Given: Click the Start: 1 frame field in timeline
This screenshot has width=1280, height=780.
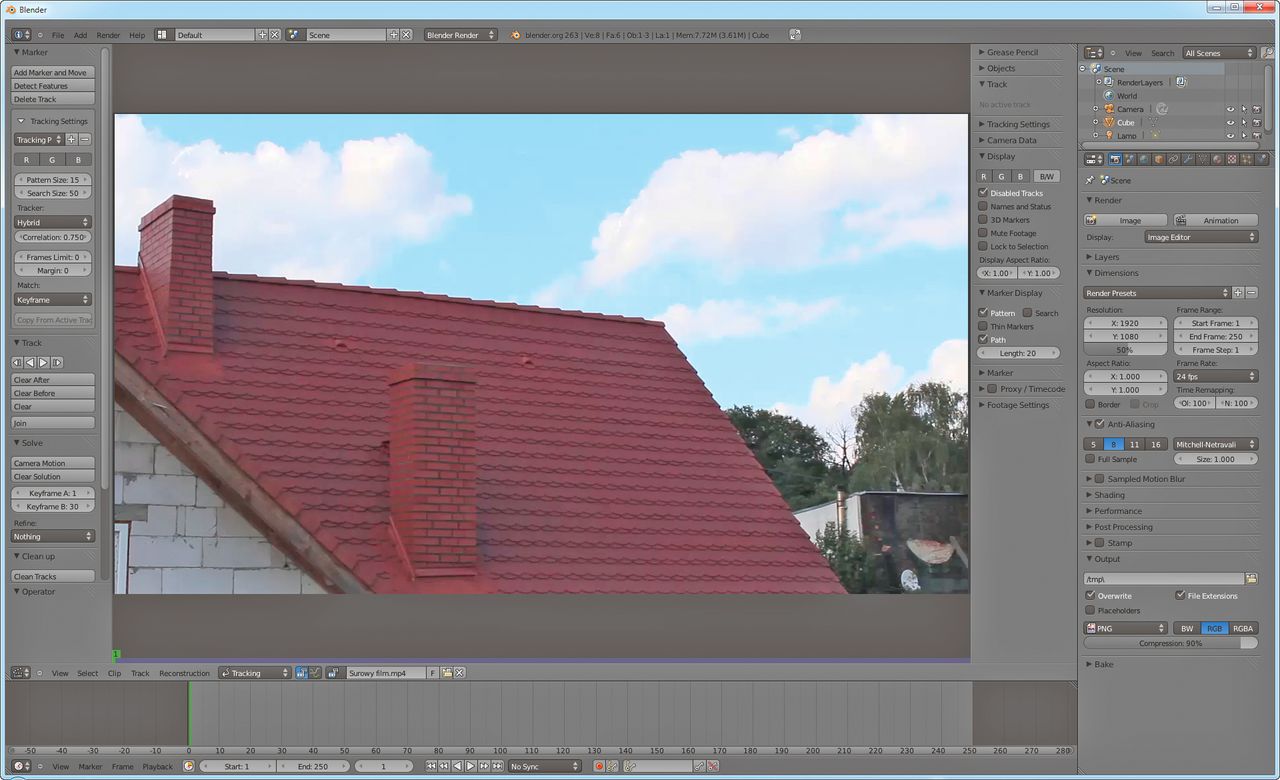Looking at the screenshot, I should point(236,766).
